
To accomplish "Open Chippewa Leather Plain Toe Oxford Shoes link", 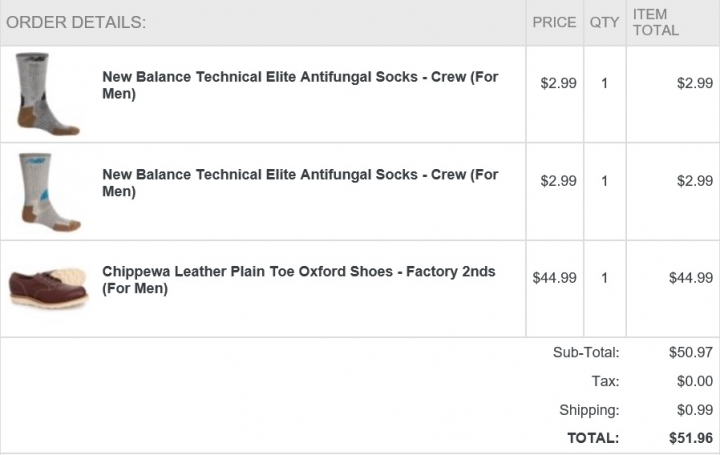I will pyautogui.click(x=298, y=280).
